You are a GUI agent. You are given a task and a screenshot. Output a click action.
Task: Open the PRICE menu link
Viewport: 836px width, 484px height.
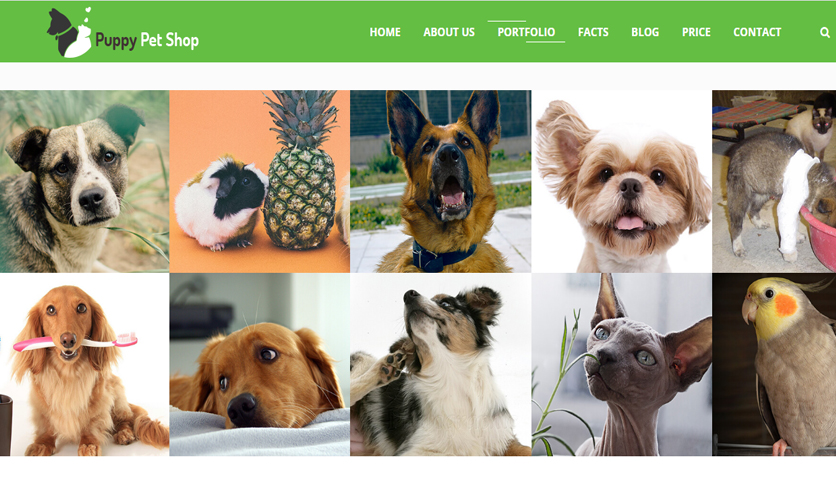point(696,32)
